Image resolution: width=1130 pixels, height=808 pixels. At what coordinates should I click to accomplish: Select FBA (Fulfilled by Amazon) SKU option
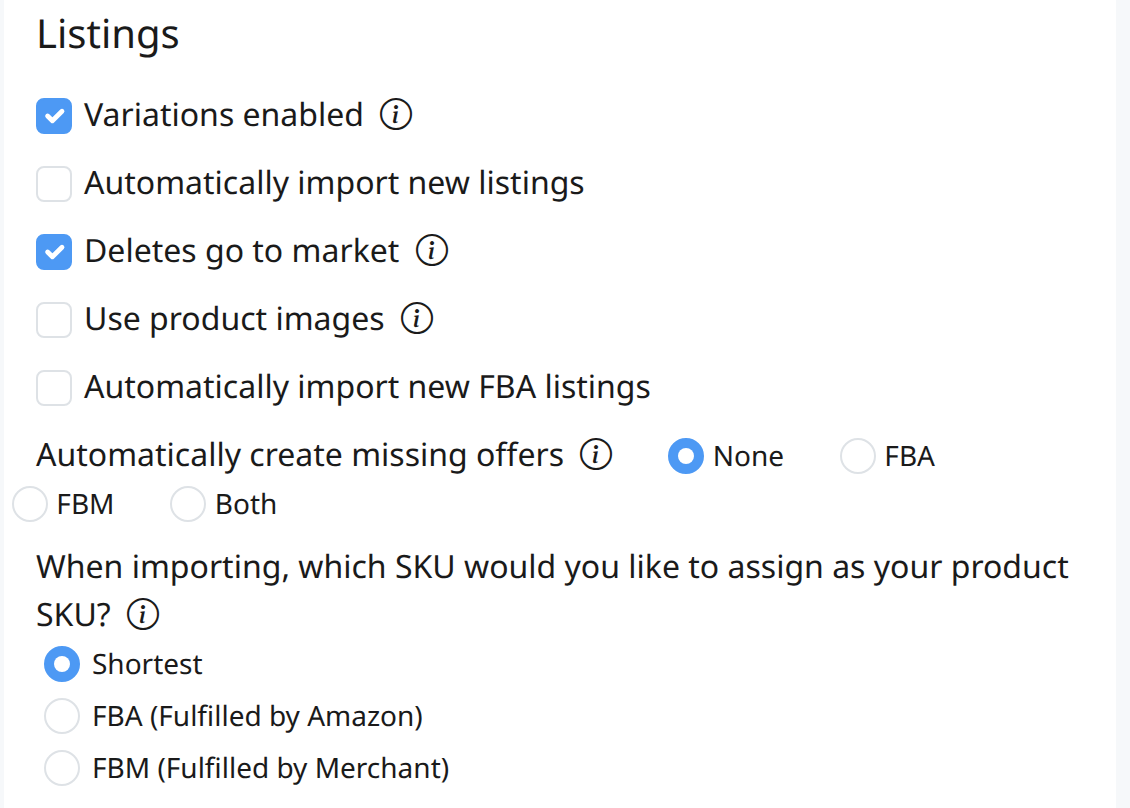pyautogui.click(x=62, y=716)
